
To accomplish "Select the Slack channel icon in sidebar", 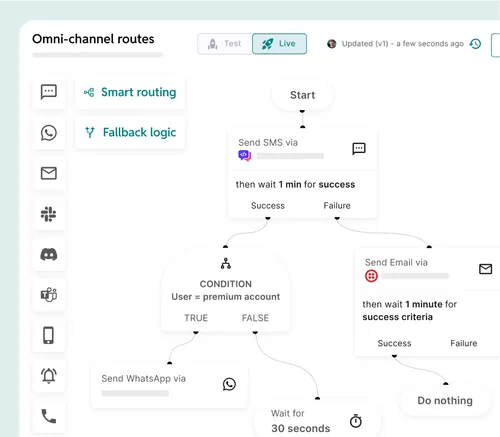I will click(49, 214).
